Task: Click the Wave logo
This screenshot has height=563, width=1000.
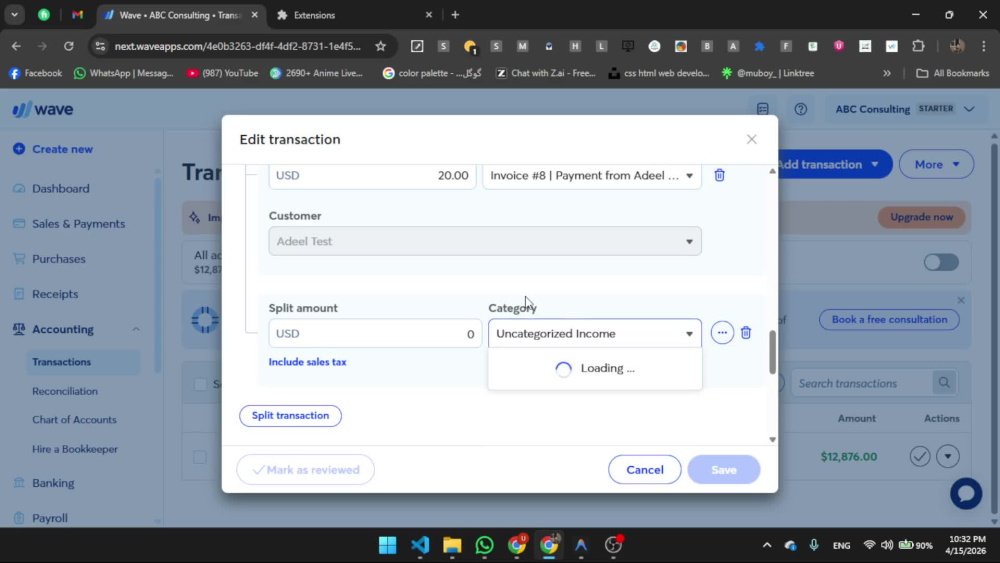Action: click(43, 110)
